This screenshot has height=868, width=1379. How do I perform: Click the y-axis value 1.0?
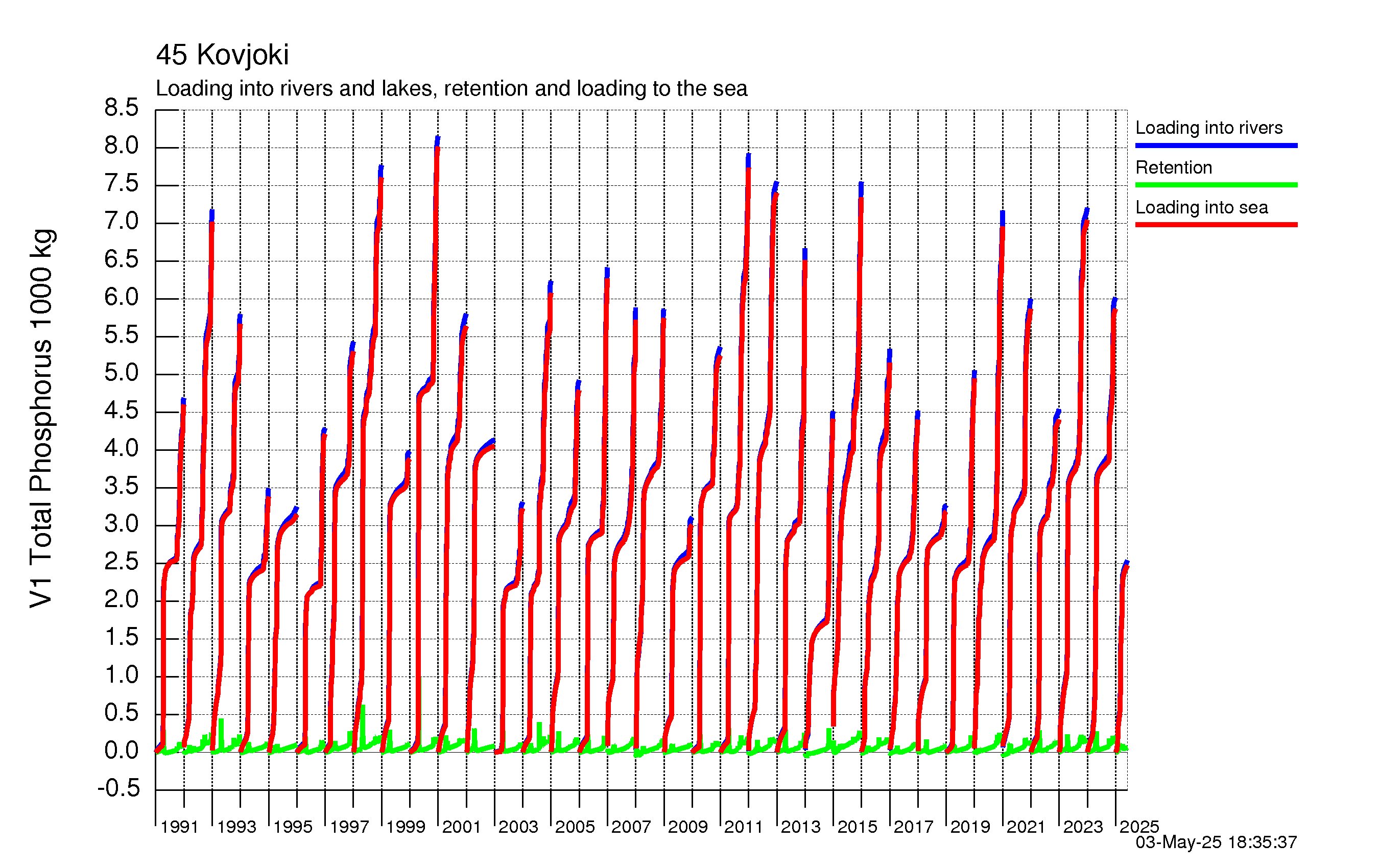point(122,675)
